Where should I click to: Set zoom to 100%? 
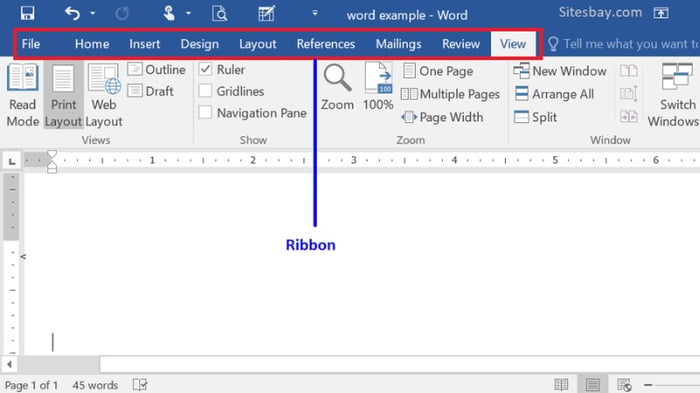(x=378, y=87)
